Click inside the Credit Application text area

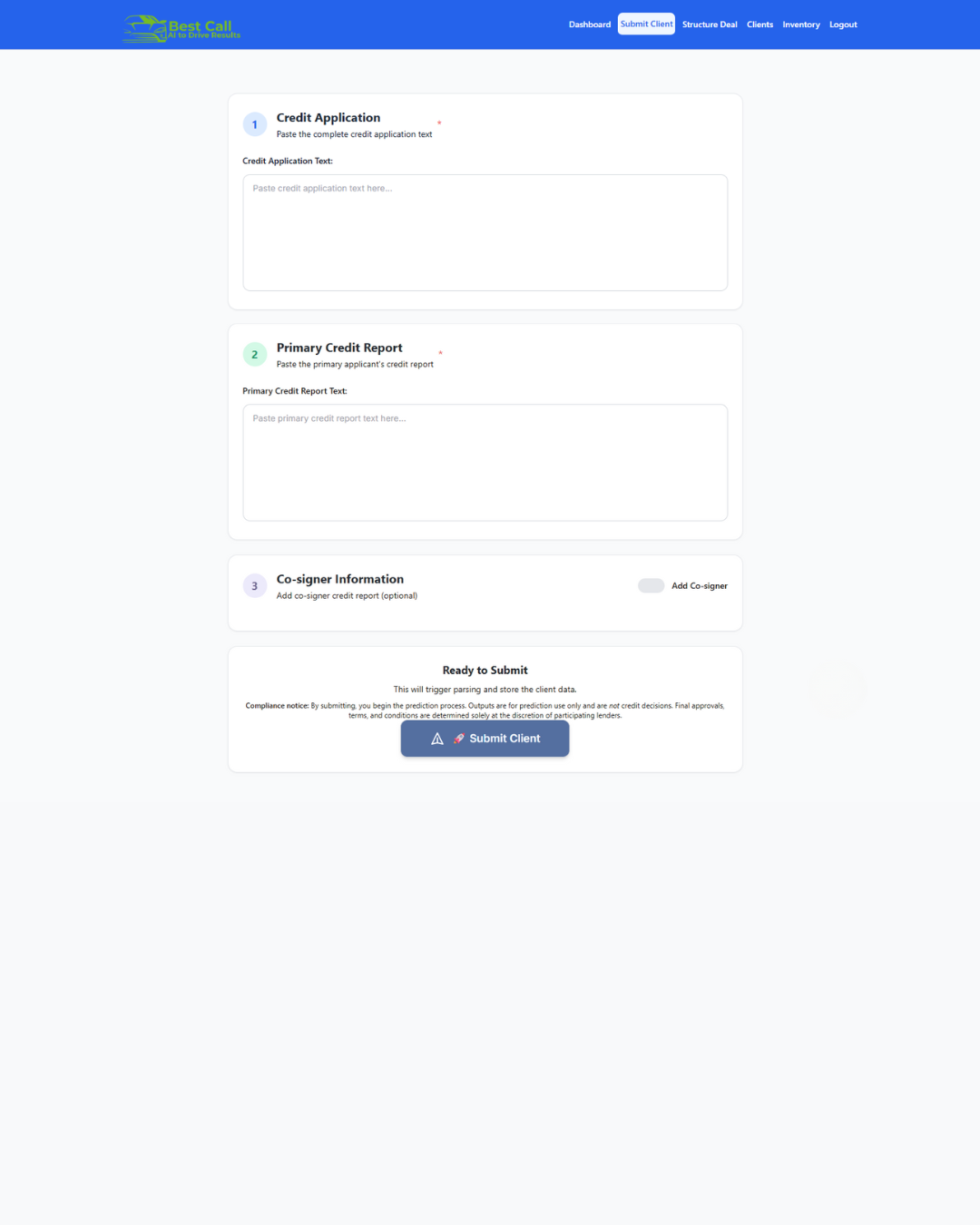(485, 232)
